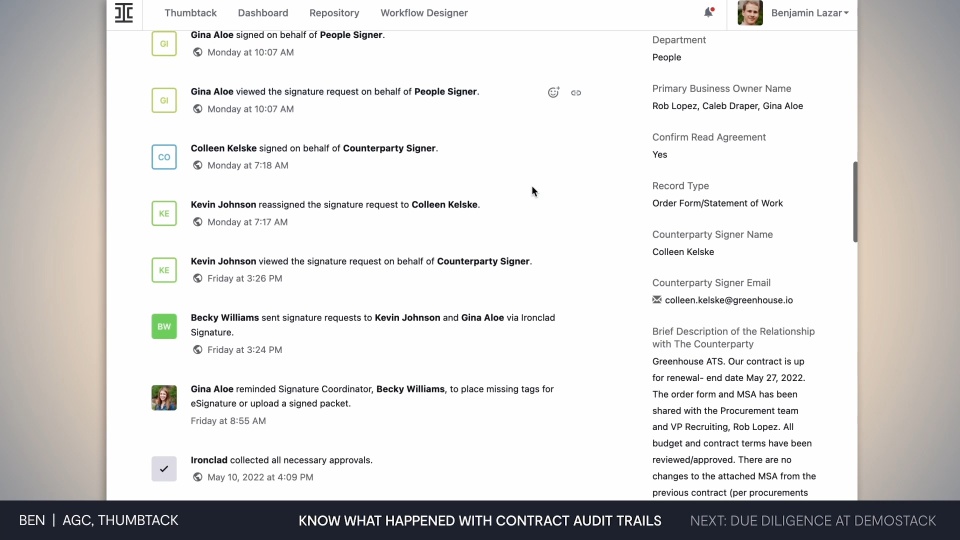This screenshot has height=540, width=960.
Task: Click the Confirm Read Agreement Yes value
Action: 659,155
